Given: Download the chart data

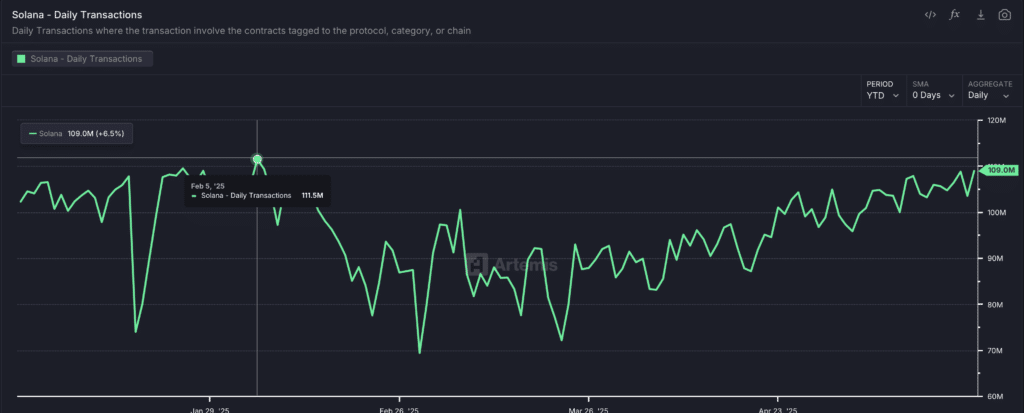Looking at the screenshot, I should coord(980,14).
